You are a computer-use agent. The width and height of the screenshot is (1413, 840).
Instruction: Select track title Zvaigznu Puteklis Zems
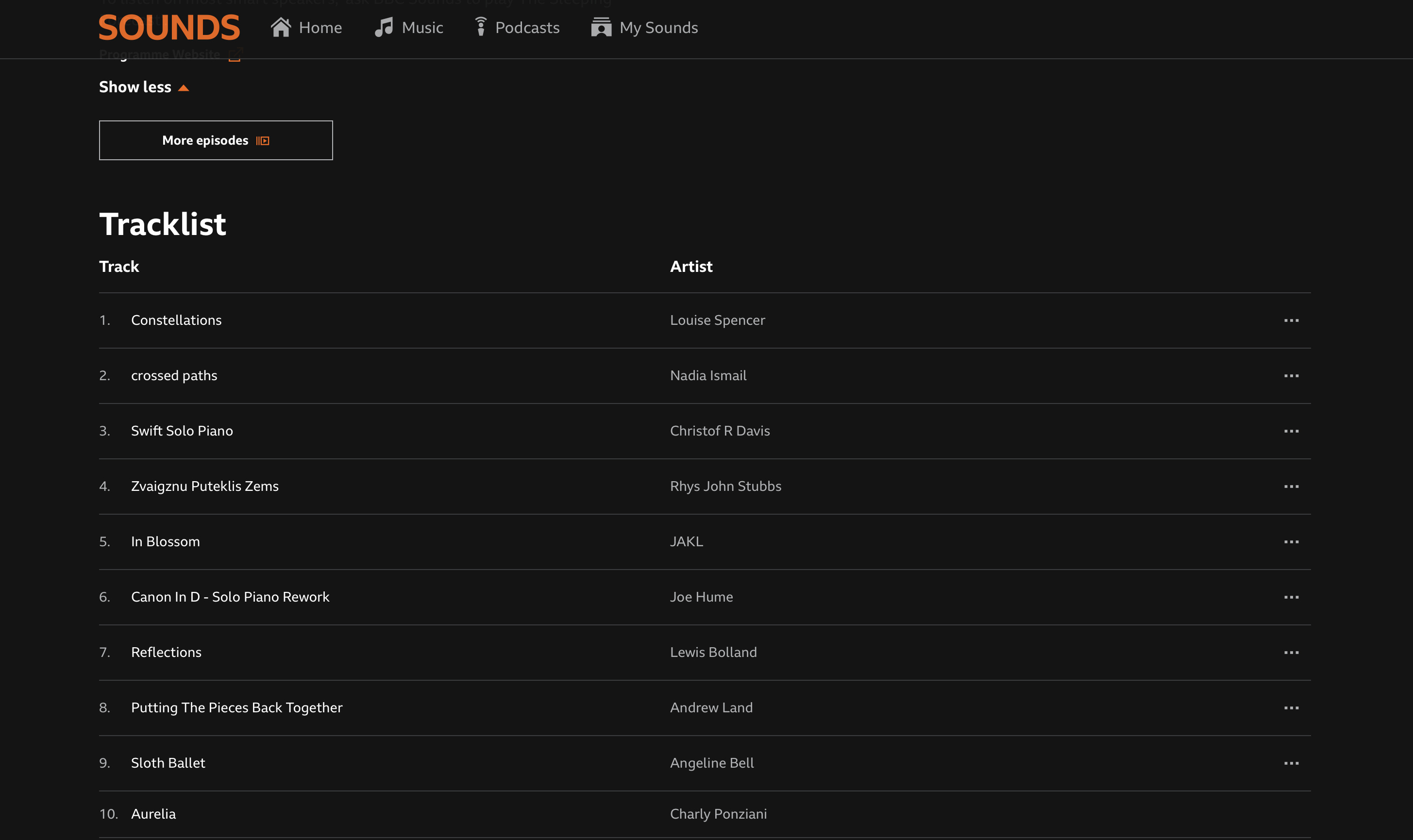pos(205,486)
